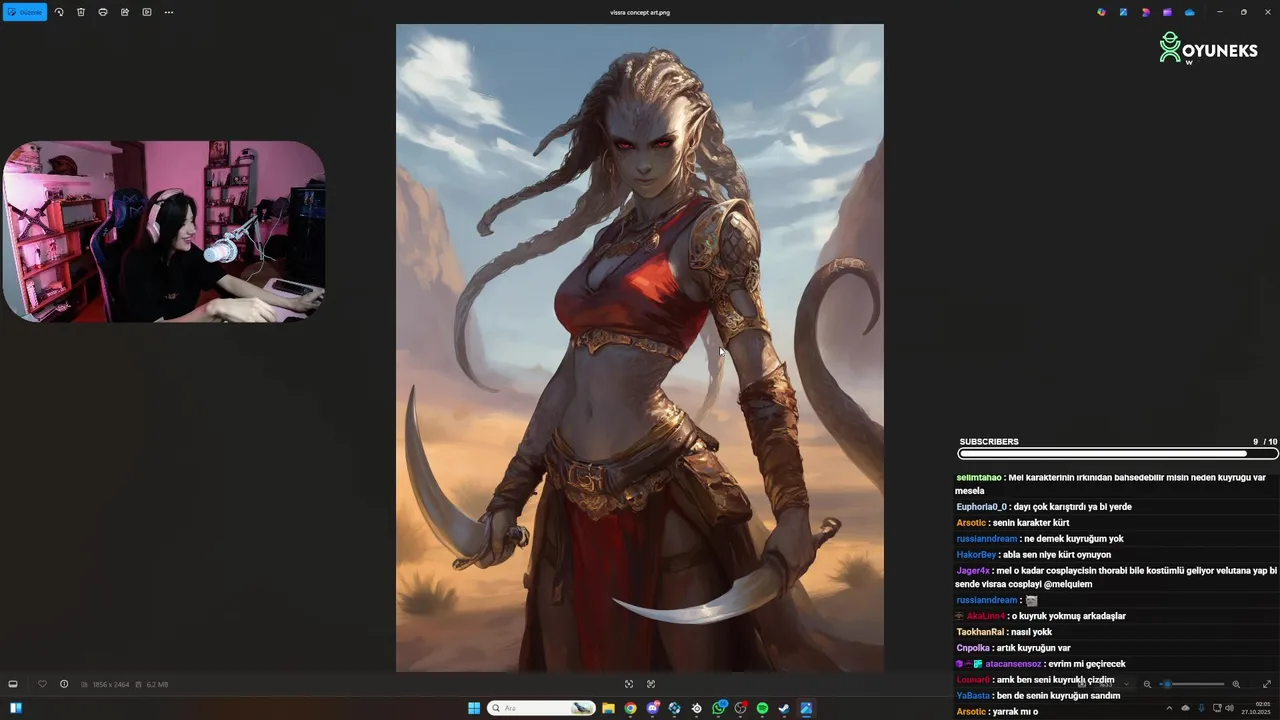Expand hidden system tray icons chevron
The image size is (1280, 720).
click(x=1169, y=708)
